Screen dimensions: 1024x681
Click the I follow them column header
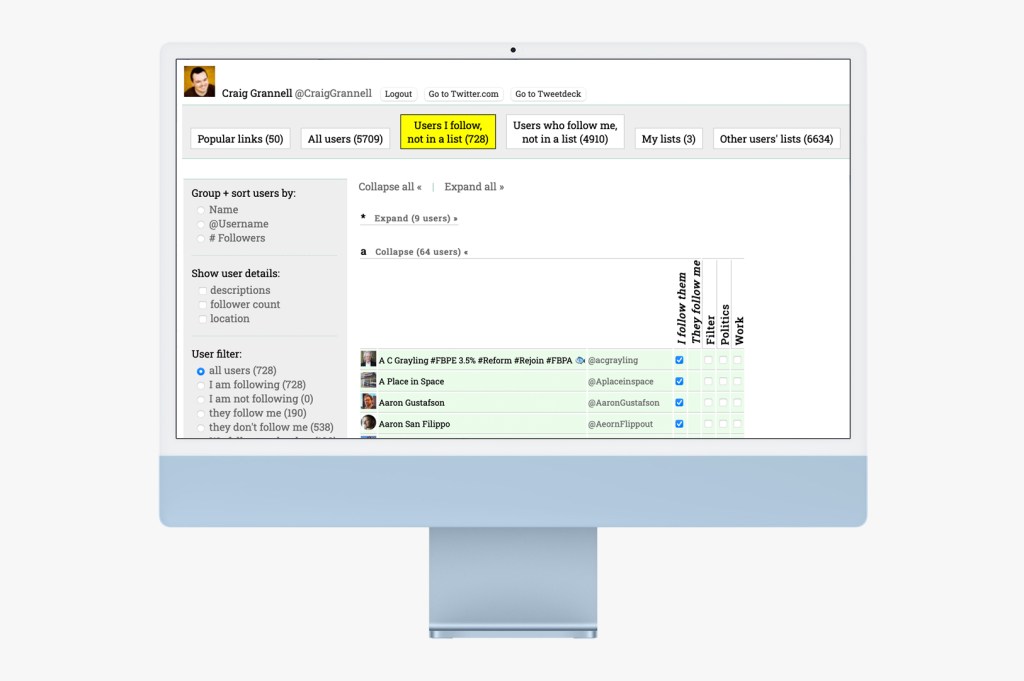click(x=681, y=308)
